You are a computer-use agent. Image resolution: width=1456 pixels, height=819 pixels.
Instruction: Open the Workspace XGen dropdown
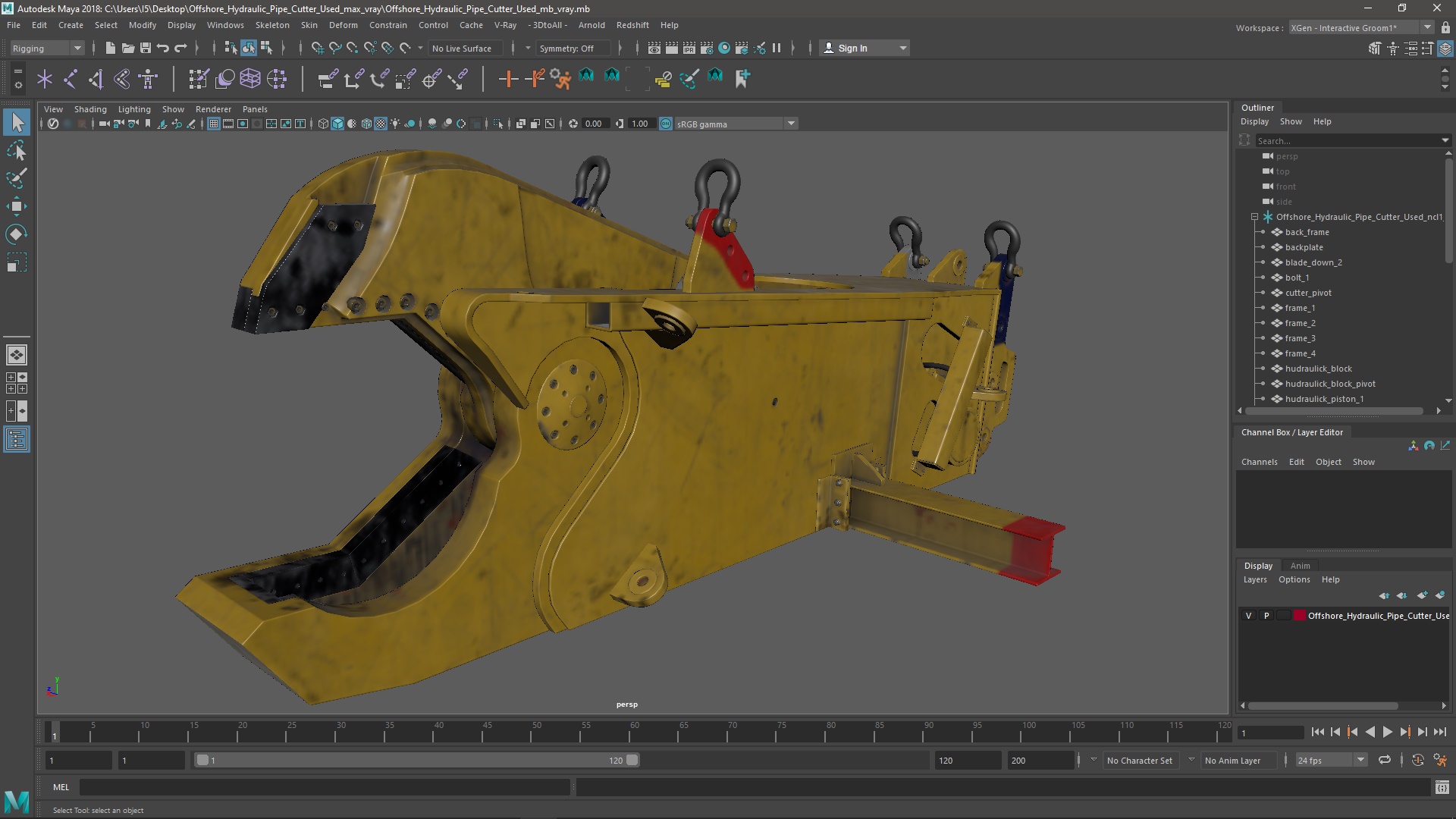click(1361, 28)
